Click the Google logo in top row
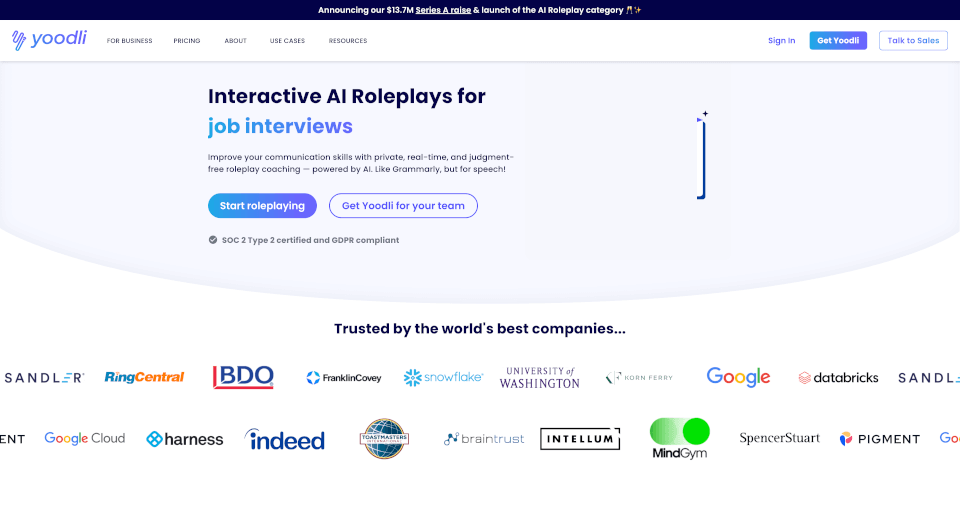This screenshot has width=960, height=531. [738, 377]
